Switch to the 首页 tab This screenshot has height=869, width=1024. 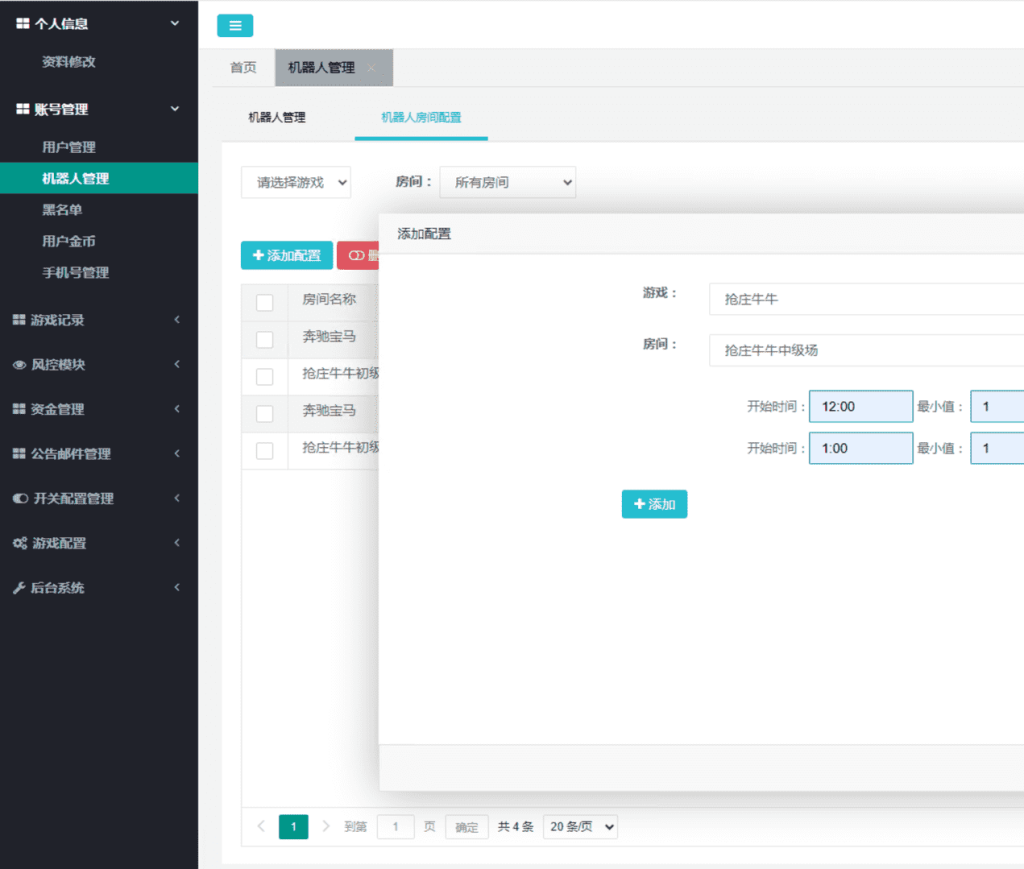point(246,67)
